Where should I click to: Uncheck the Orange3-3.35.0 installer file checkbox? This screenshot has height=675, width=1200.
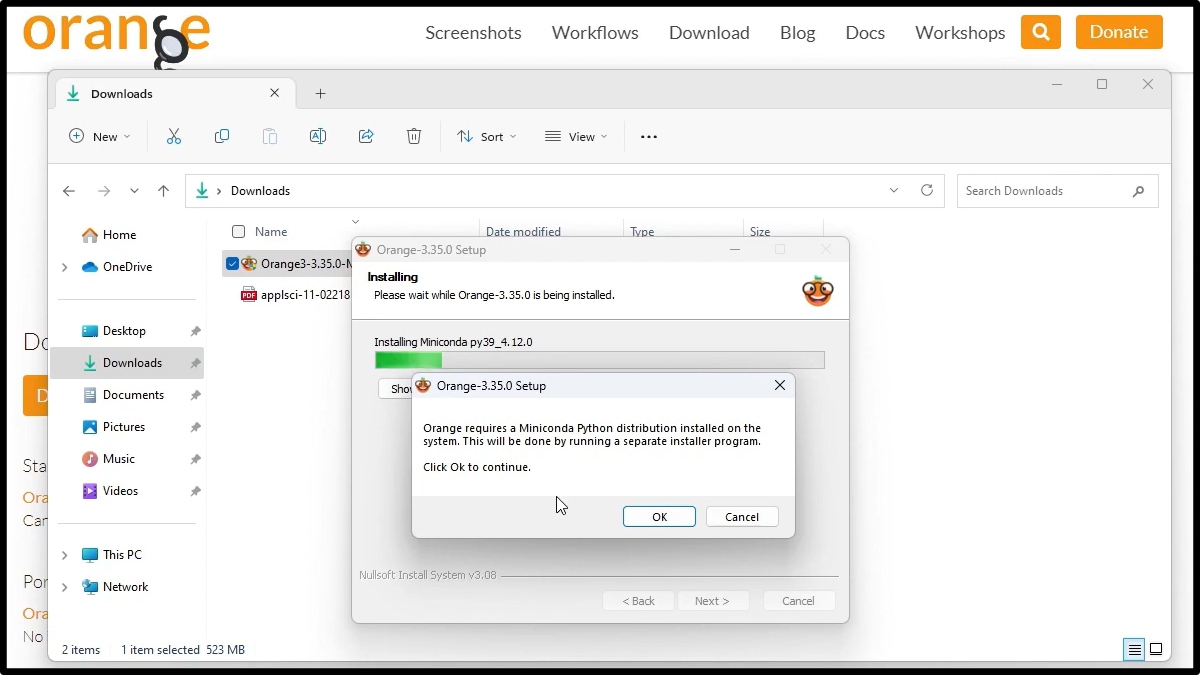(232, 264)
